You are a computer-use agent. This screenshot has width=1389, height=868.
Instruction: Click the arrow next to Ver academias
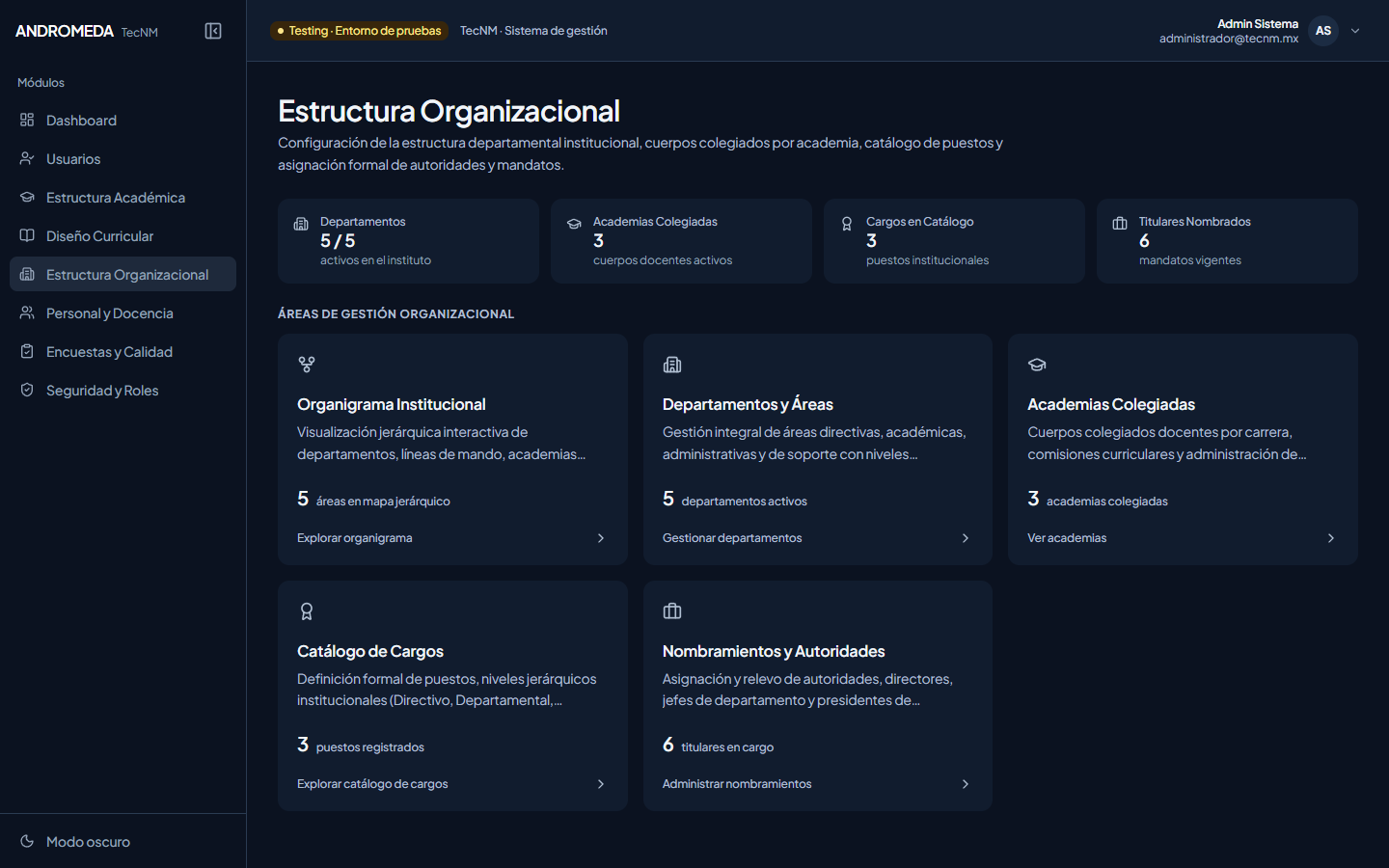click(1331, 538)
